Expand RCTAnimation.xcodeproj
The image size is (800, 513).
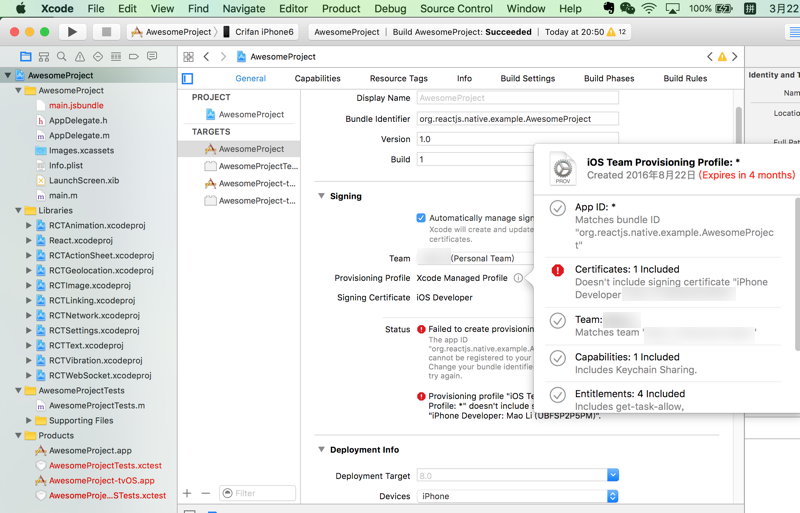(x=29, y=225)
